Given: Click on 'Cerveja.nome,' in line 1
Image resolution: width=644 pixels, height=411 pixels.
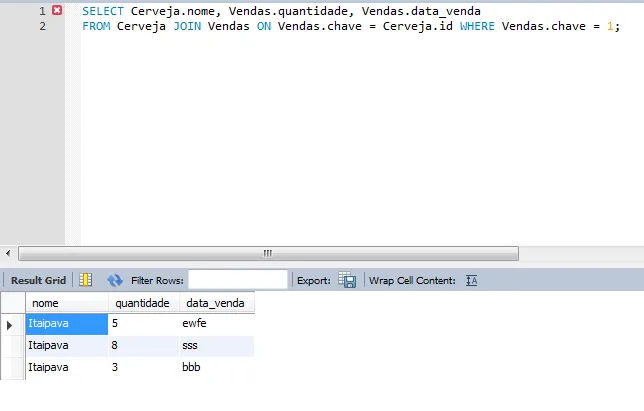Looking at the screenshot, I should tap(176, 11).
